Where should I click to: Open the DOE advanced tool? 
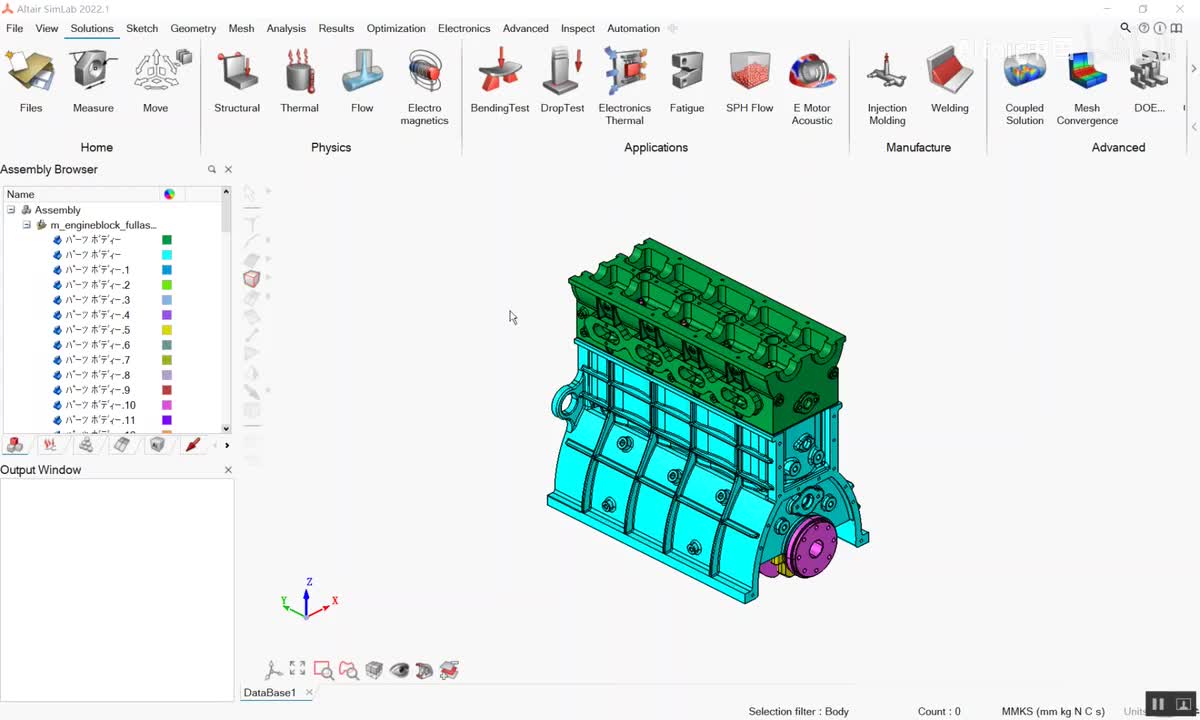pyautogui.click(x=1150, y=82)
